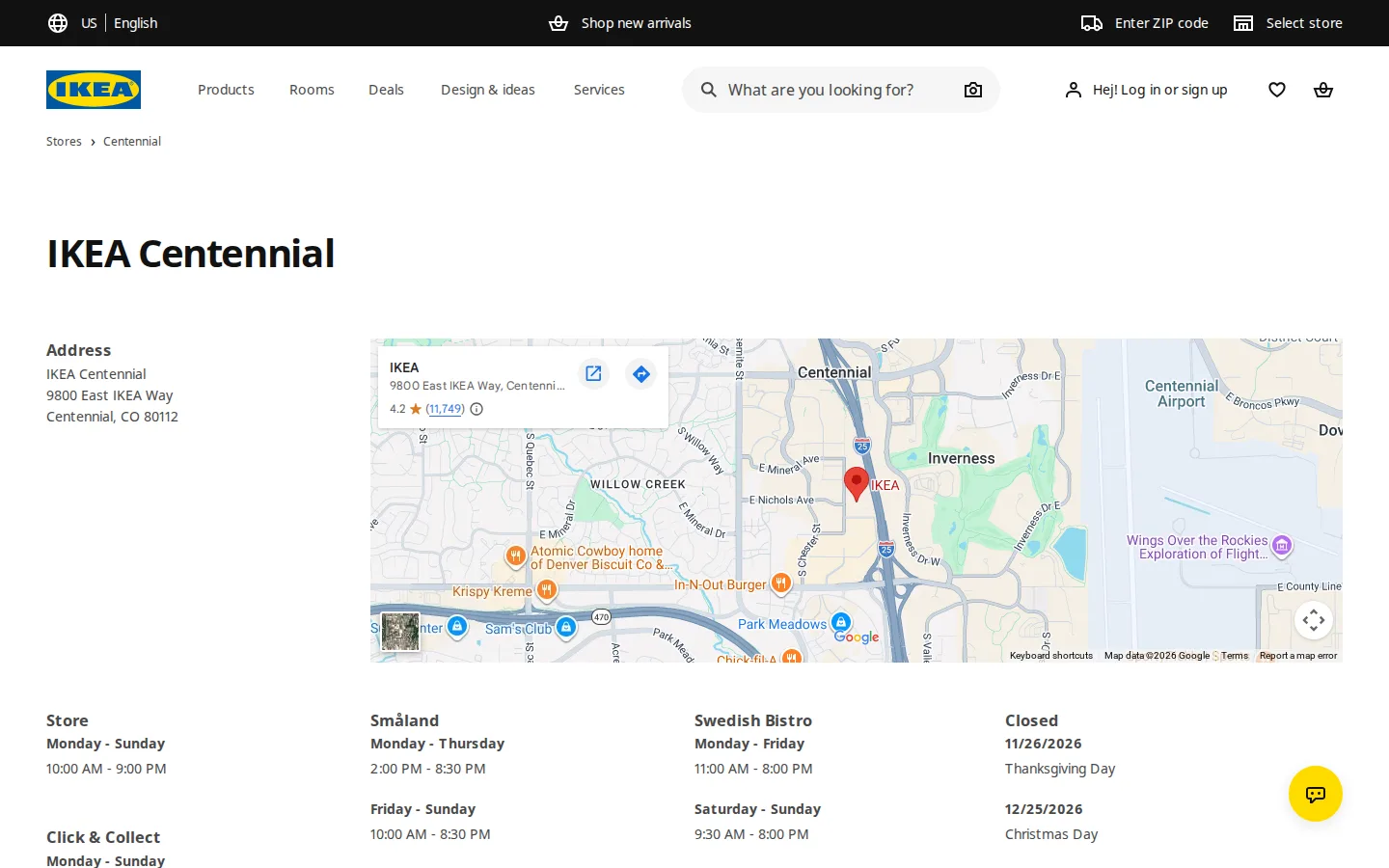Open the yellow chat button
This screenshot has width=1389, height=868.
1316,794
